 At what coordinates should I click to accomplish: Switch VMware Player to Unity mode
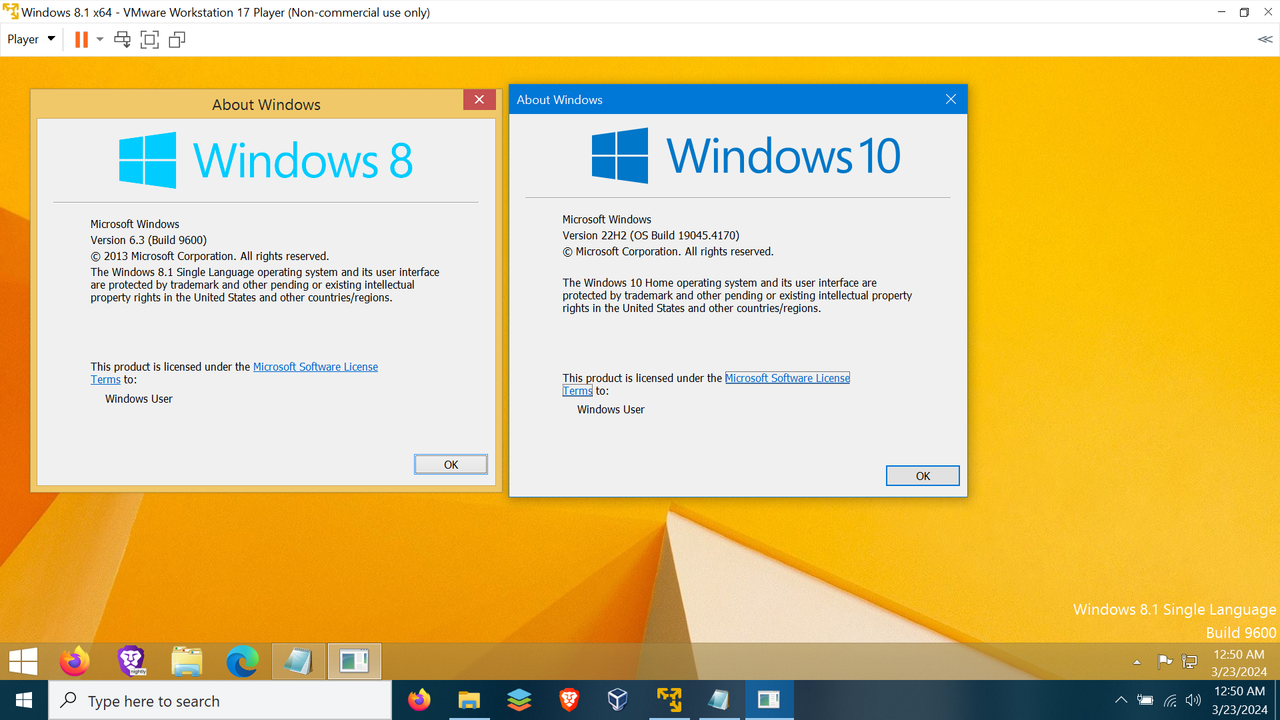coord(177,39)
